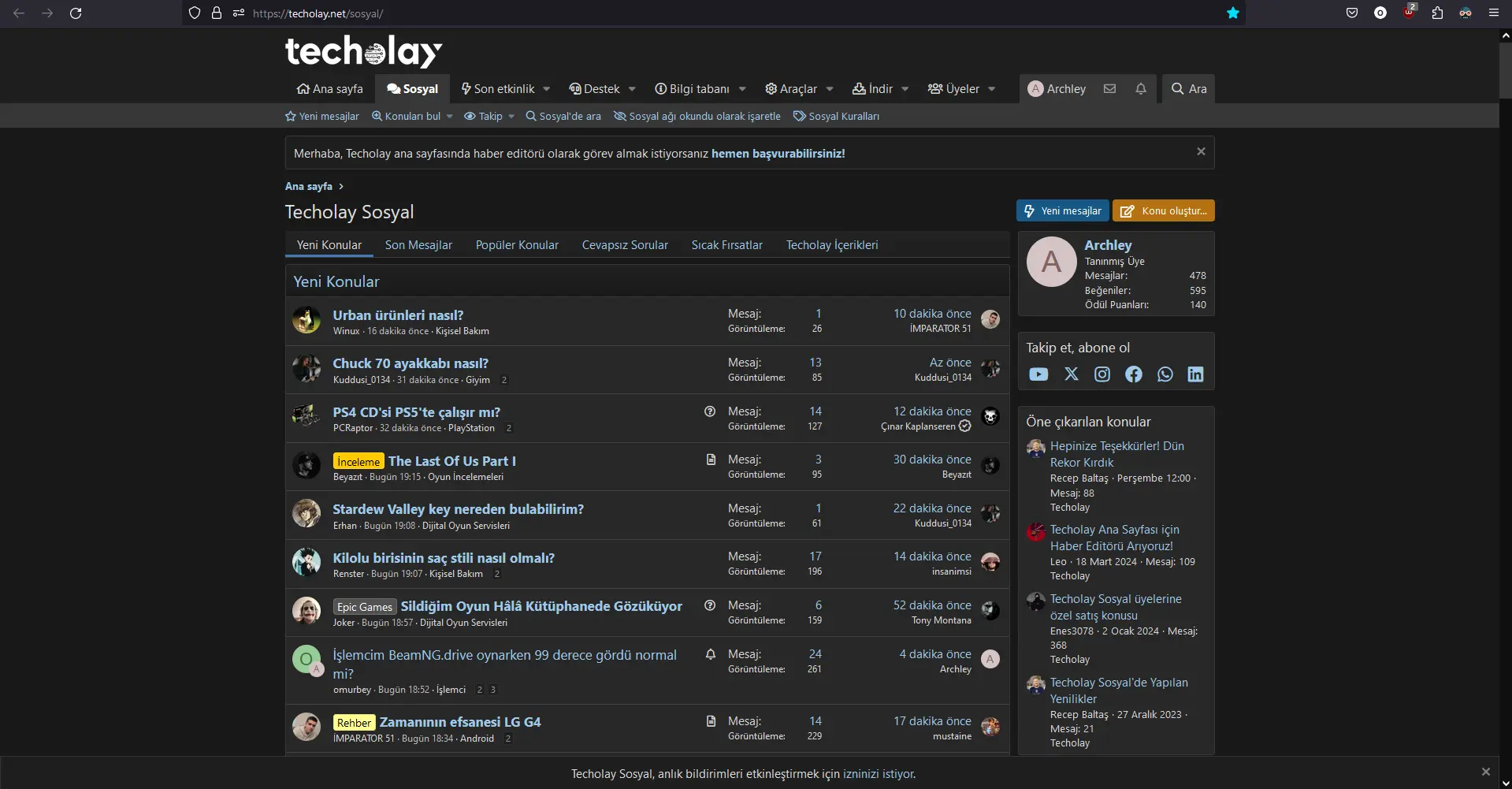Click Joker avatar on Sildiğim Oyun thread
Image resolution: width=1512 pixels, height=789 pixels.
pyautogui.click(x=306, y=611)
